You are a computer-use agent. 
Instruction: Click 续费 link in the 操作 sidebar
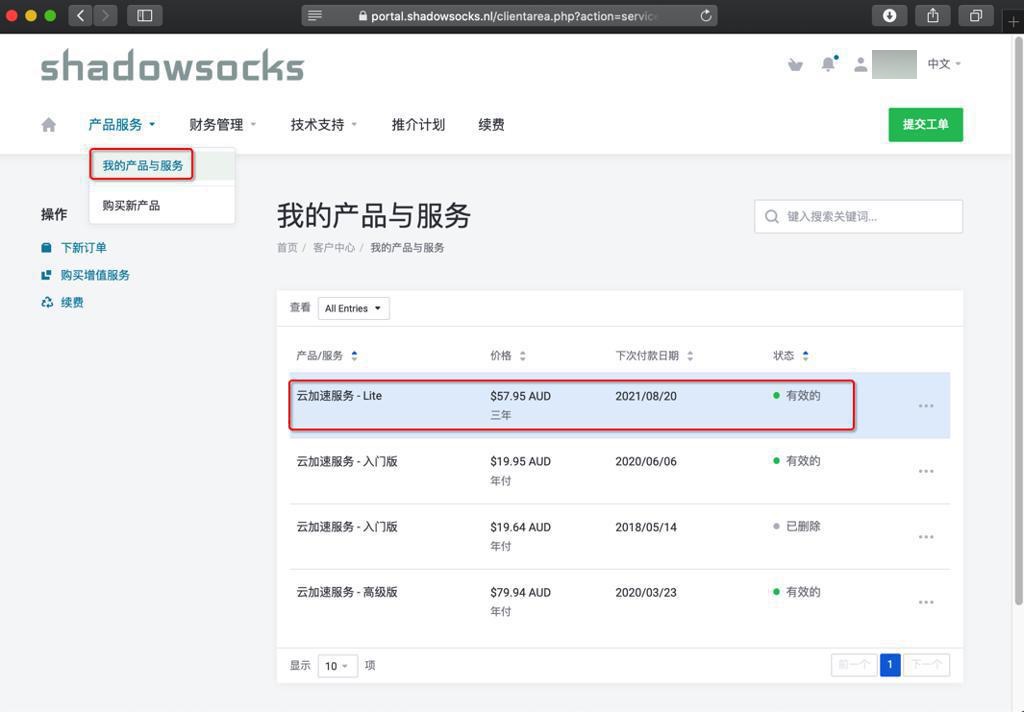point(72,302)
